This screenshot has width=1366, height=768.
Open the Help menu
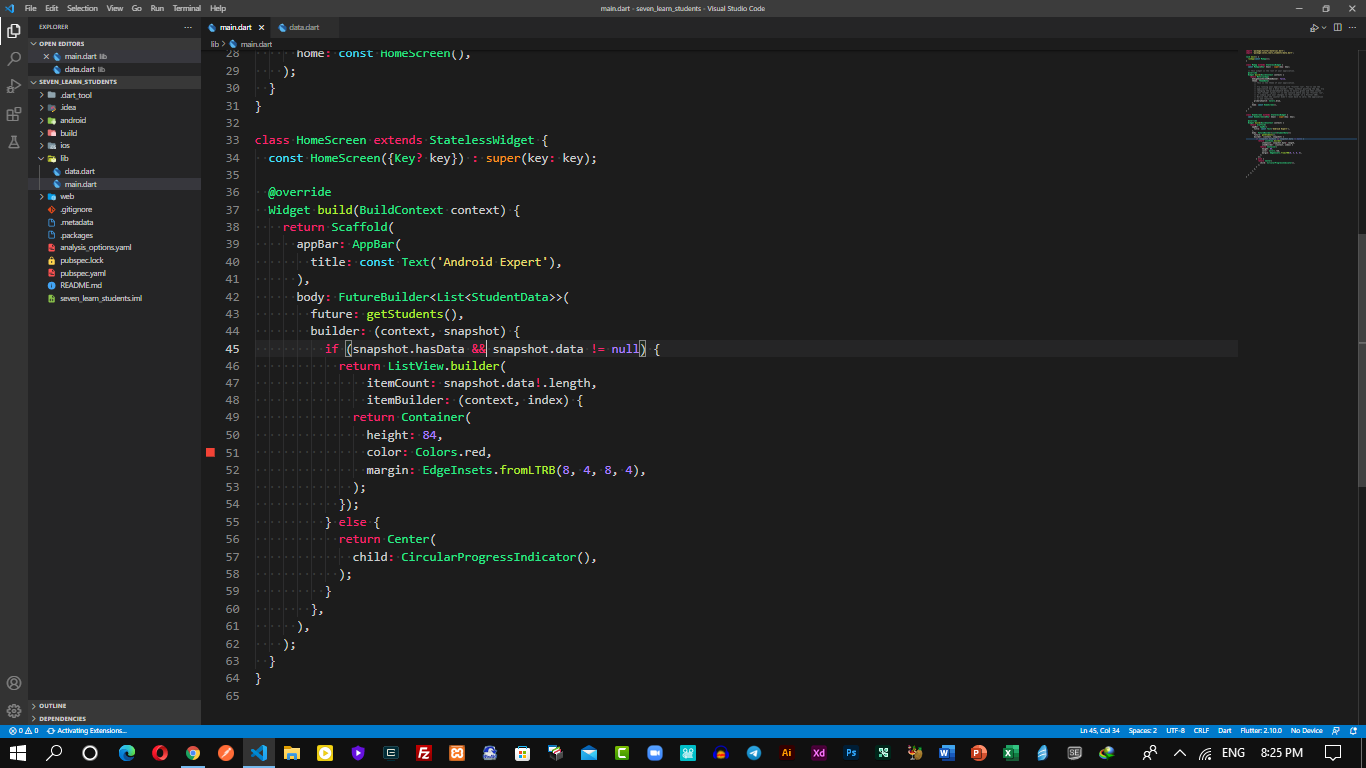218,8
